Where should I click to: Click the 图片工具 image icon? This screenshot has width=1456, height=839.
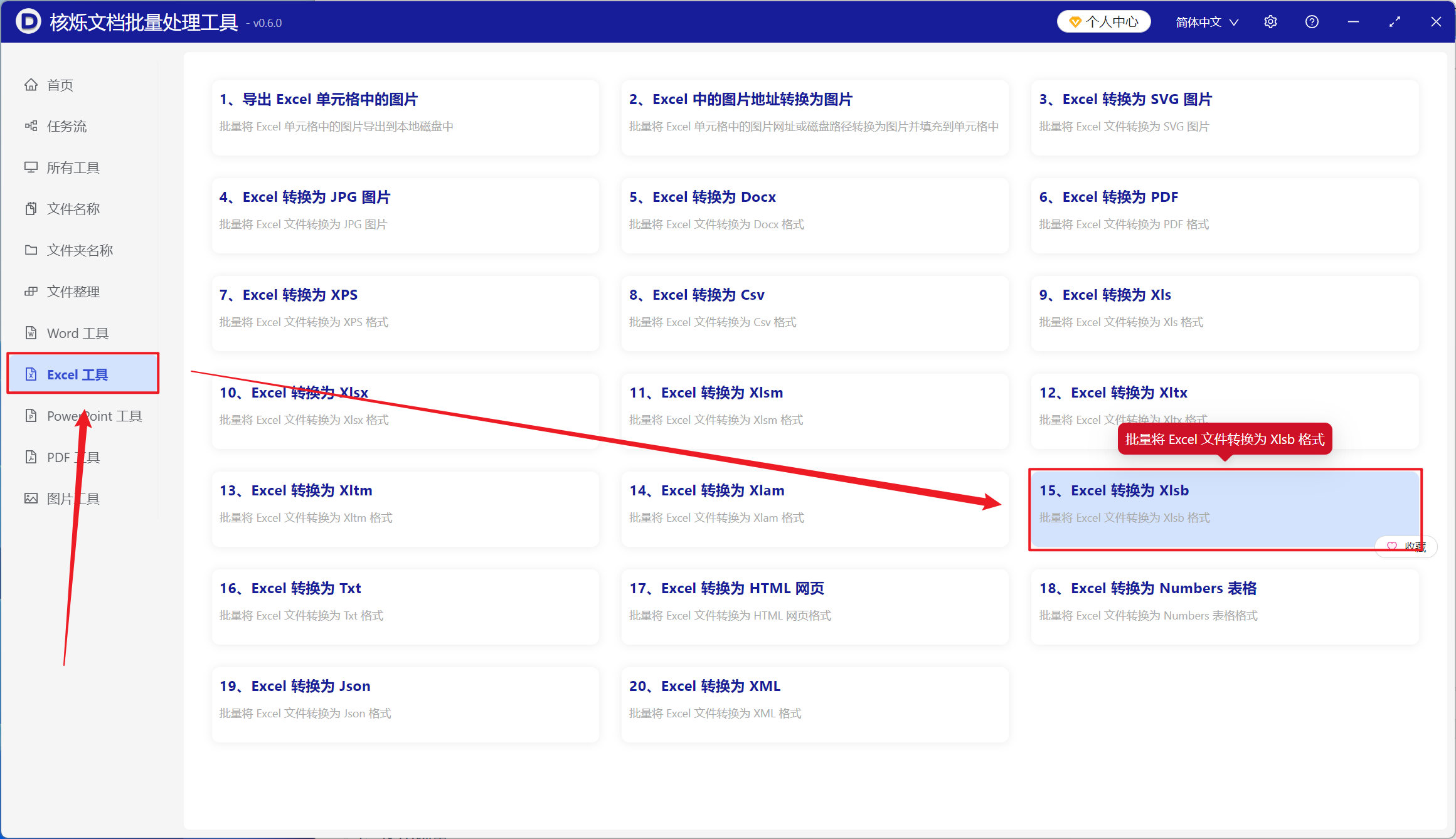point(31,499)
